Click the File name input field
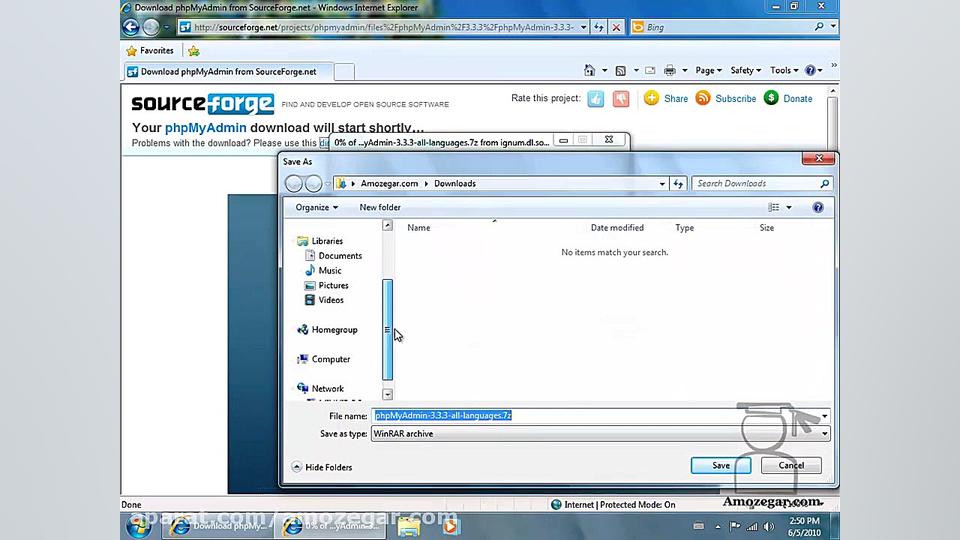The width and height of the screenshot is (960, 540). [601, 416]
